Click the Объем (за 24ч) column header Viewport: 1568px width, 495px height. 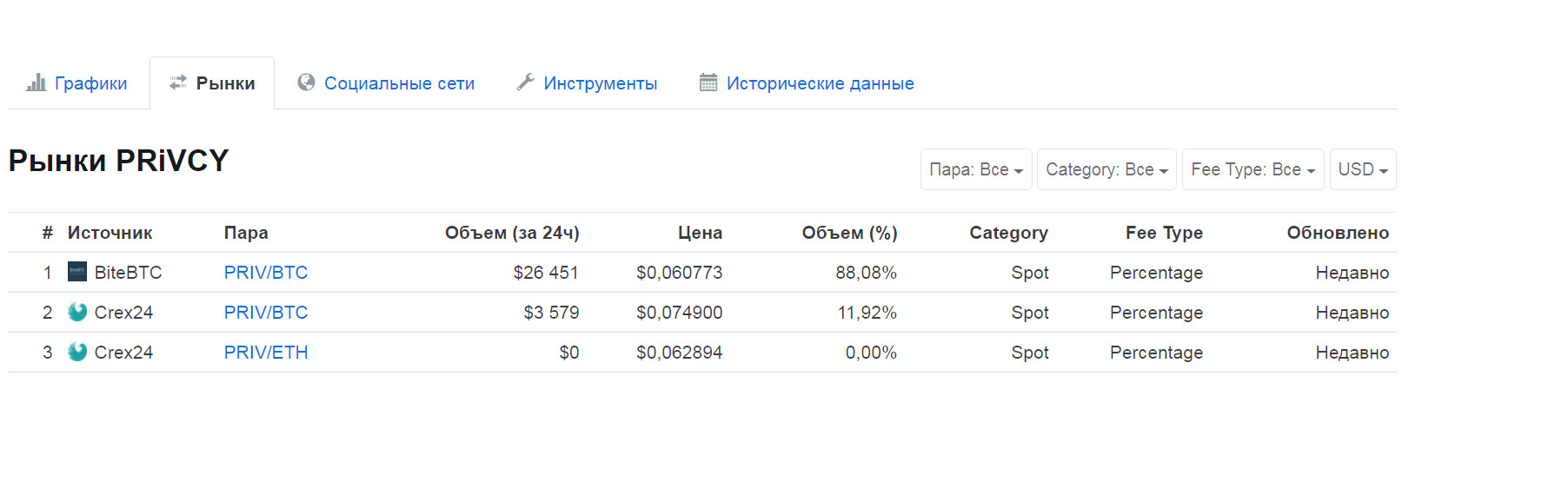pos(512,233)
